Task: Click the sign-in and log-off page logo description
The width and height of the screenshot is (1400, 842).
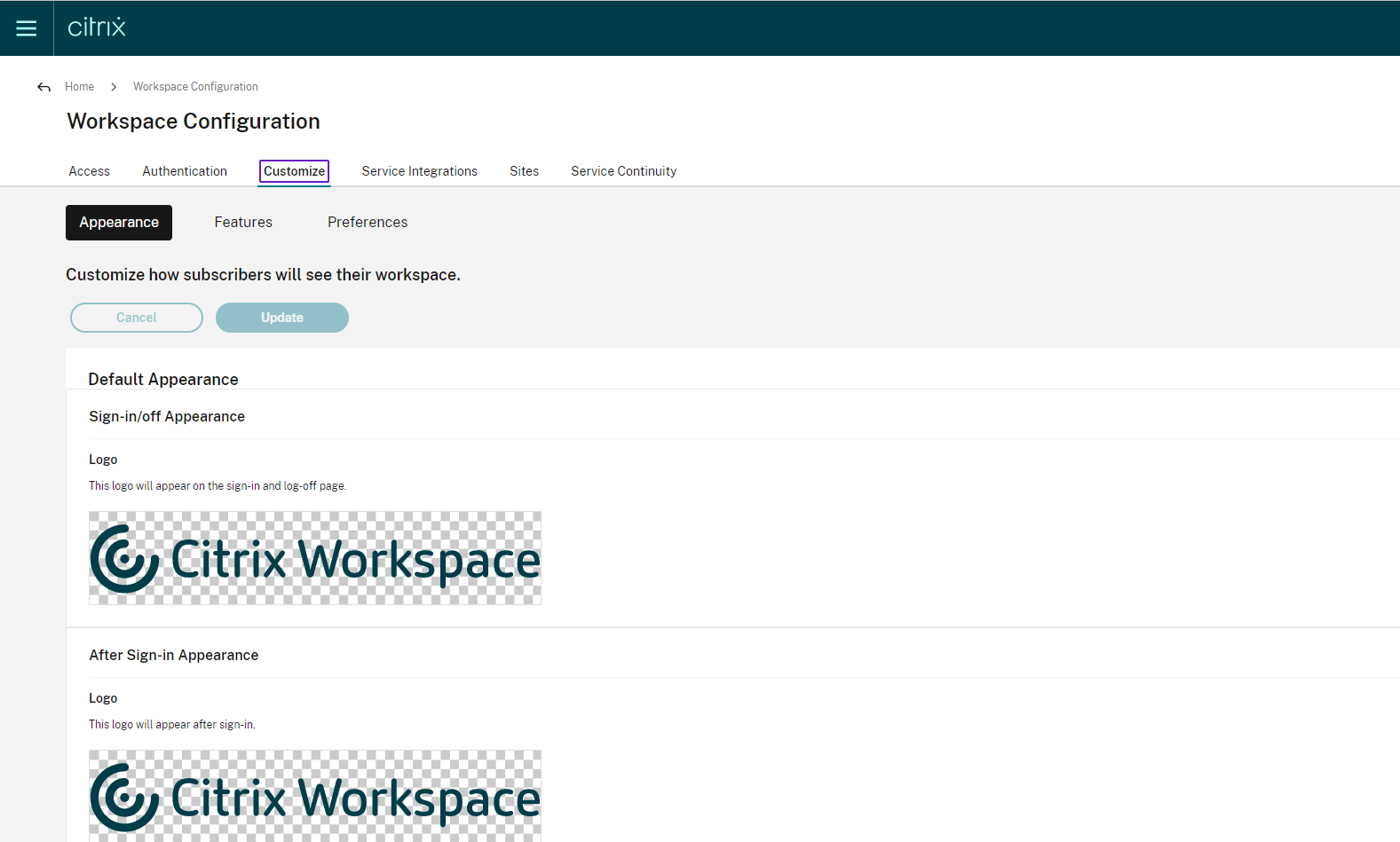Action: [218, 486]
